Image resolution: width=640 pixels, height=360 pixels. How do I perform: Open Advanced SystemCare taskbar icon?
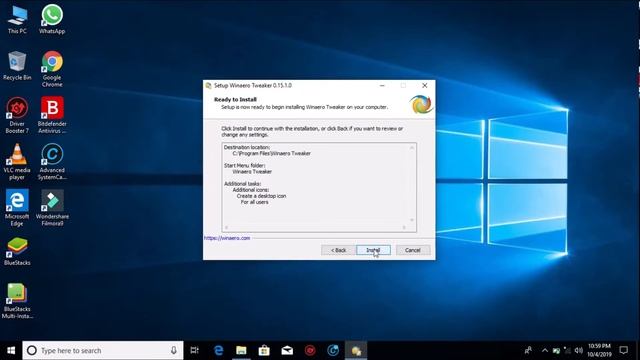click(333, 351)
